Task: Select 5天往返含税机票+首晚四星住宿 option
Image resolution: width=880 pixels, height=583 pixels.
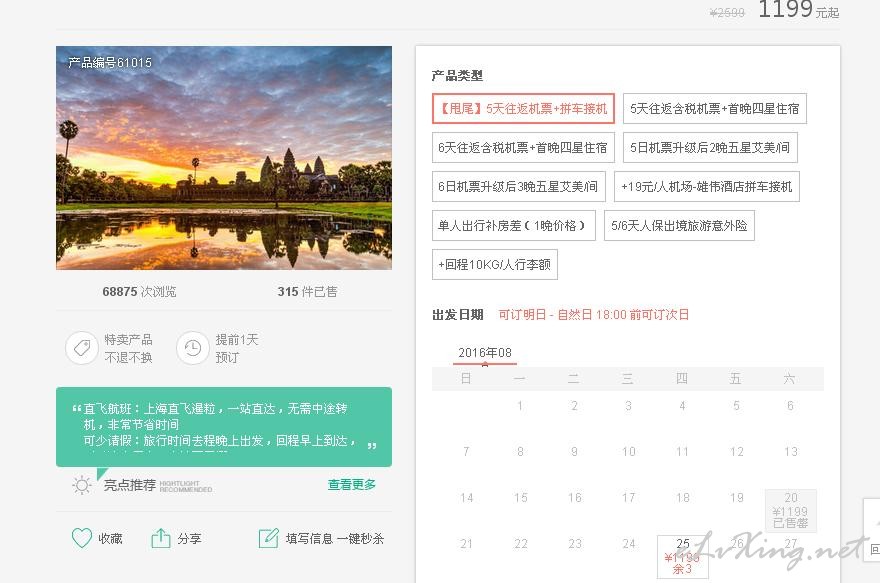Action: click(714, 108)
